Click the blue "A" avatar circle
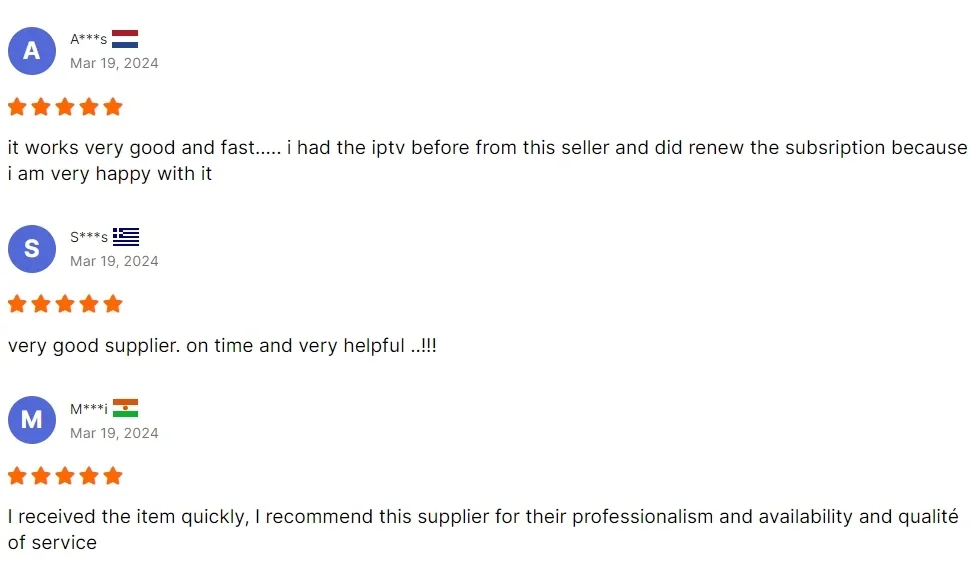 (x=32, y=51)
